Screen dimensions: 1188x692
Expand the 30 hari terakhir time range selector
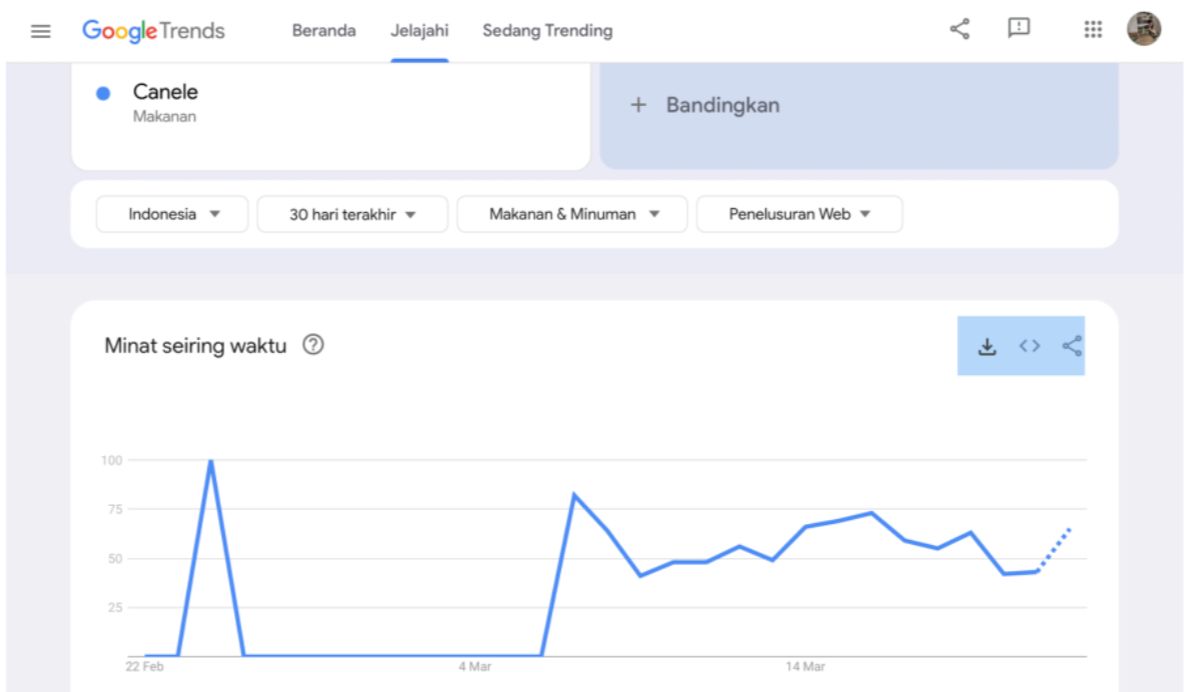(x=352, y=213)
